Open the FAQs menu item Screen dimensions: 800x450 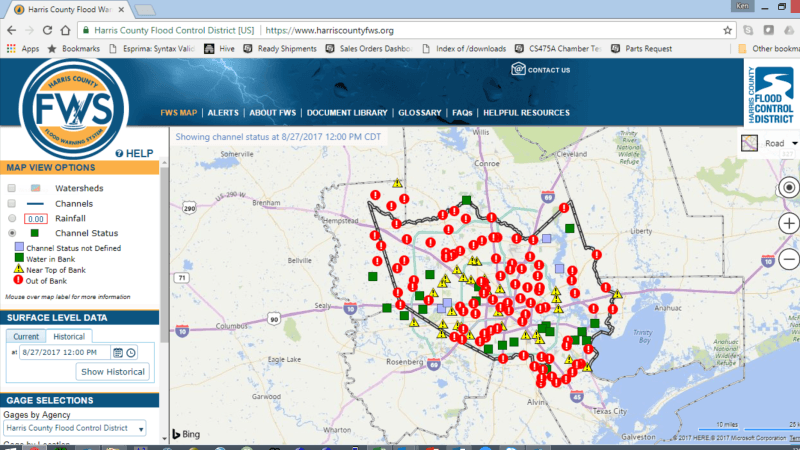(462, 113)
